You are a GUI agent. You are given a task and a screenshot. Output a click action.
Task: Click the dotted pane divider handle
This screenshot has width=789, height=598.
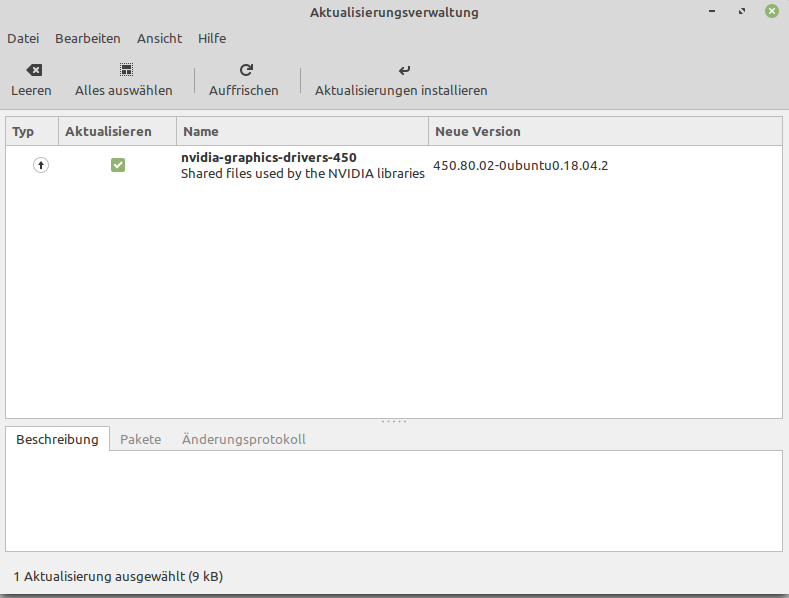coord(394,421)
